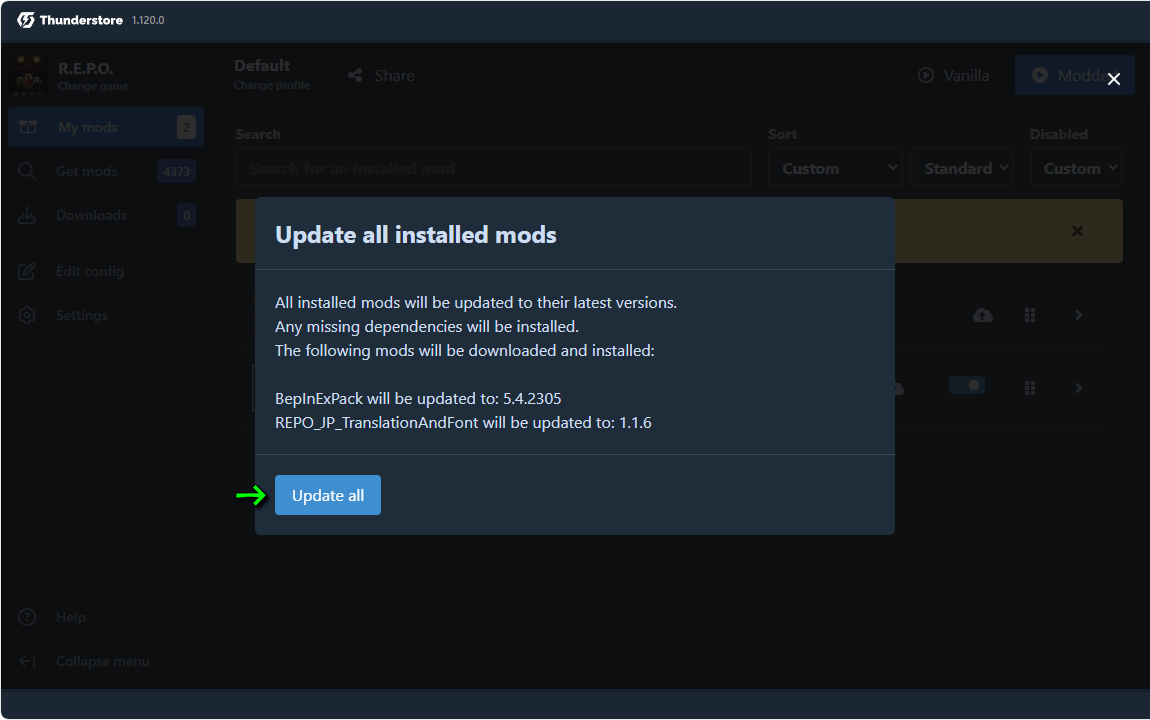Click the Get mods magnifier icon
This screenshot has height=720, width=1150.
pos(27,171)
